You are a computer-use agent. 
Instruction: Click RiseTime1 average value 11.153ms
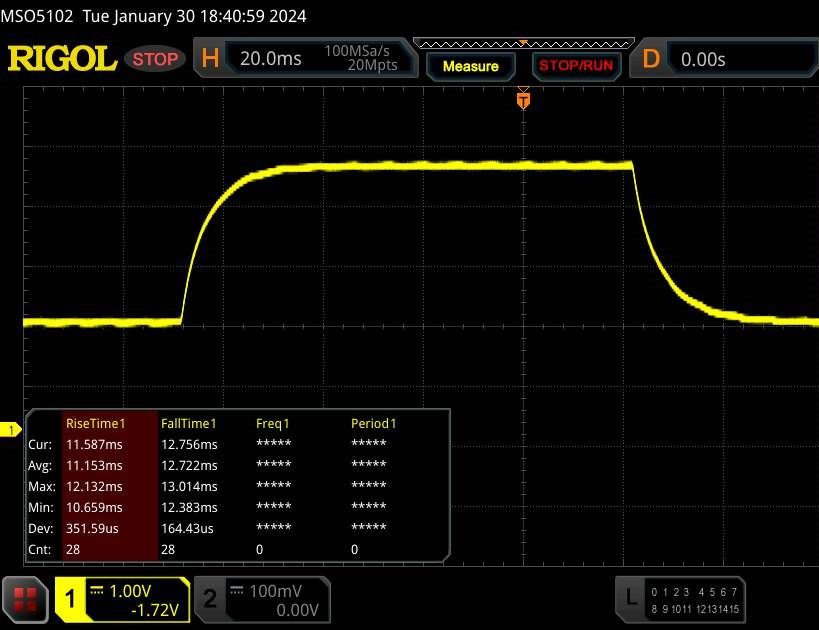pyautogui.click(x=94, y=465)
